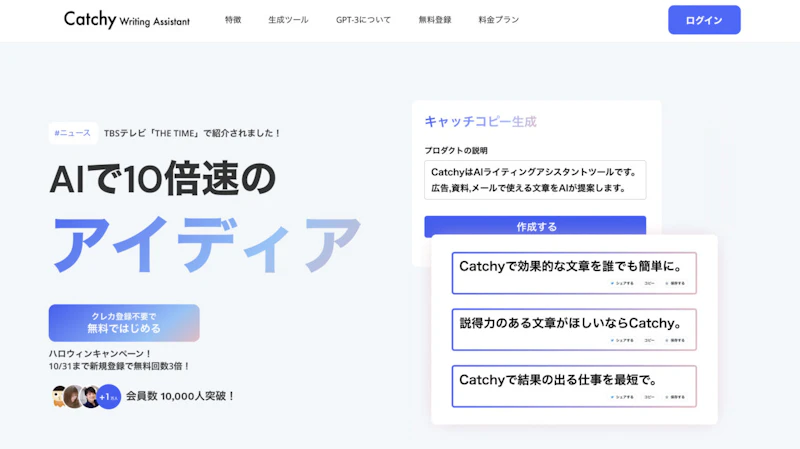Open the 特徴 menu item
The width and height of the screenshot is (800, 449).
[233, 19]
